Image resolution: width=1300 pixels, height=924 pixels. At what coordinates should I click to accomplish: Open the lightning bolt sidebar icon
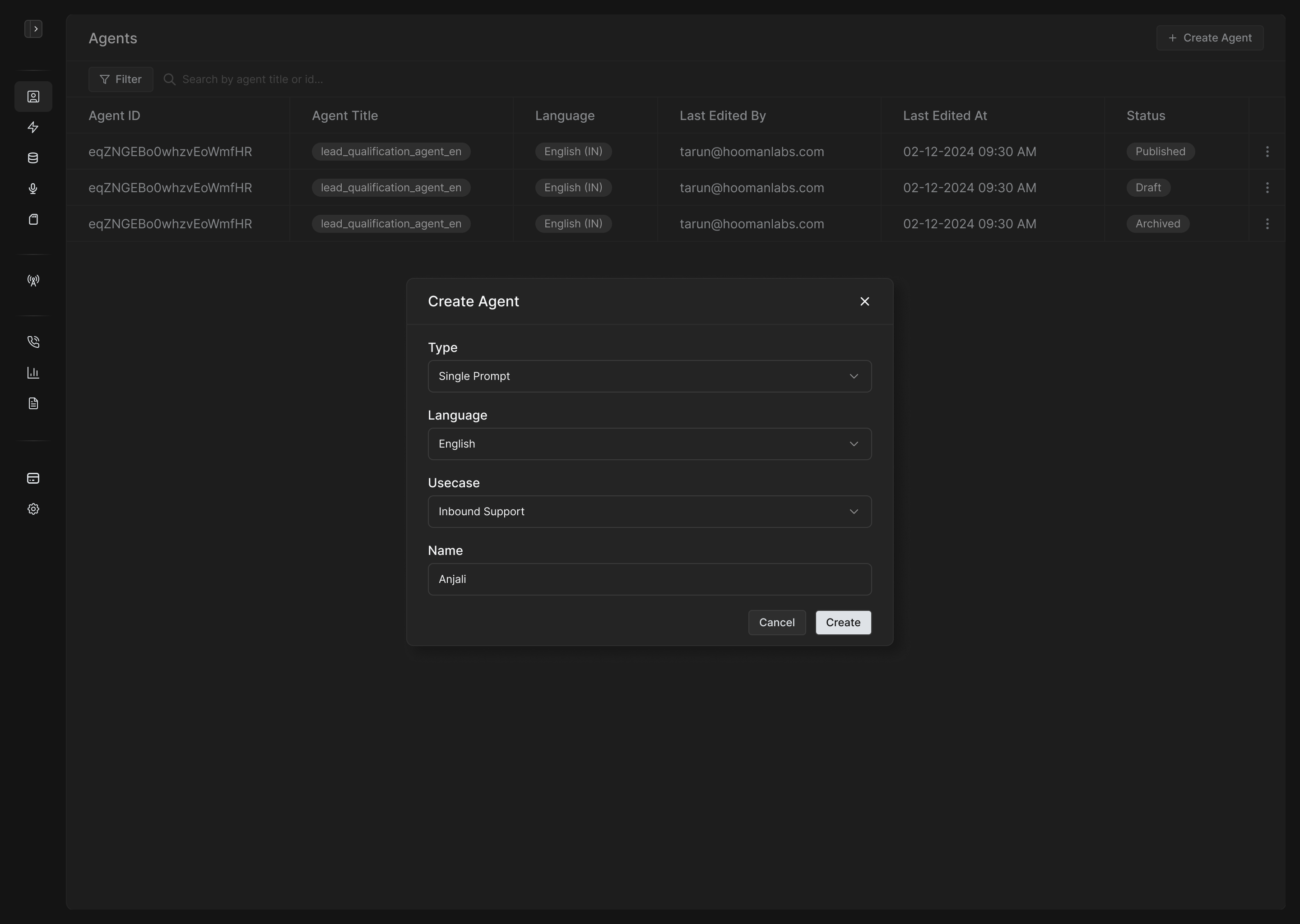pyautogui.click(x=33, y=127)
